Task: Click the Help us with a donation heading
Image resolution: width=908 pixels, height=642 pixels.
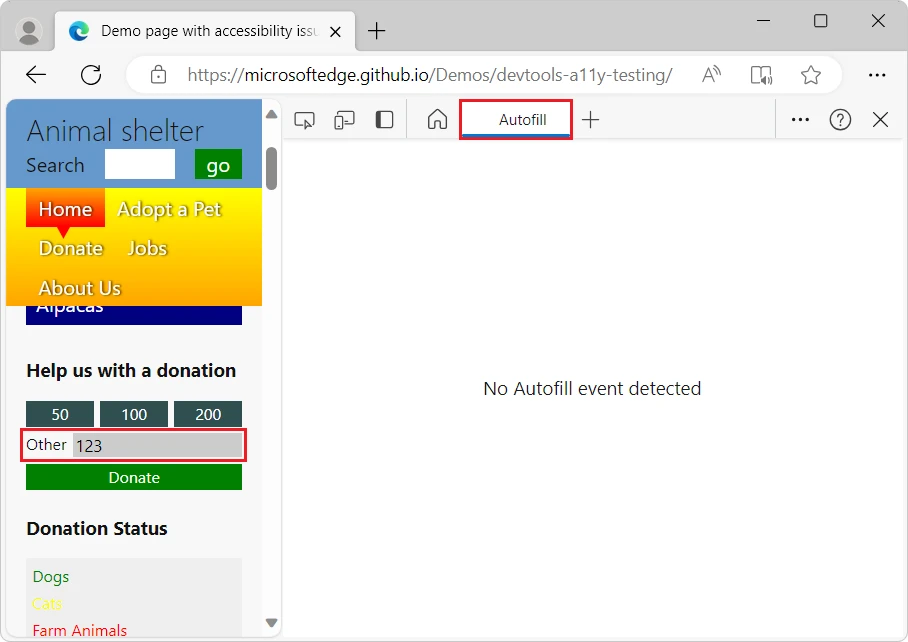Action: (x=131, y=370)
